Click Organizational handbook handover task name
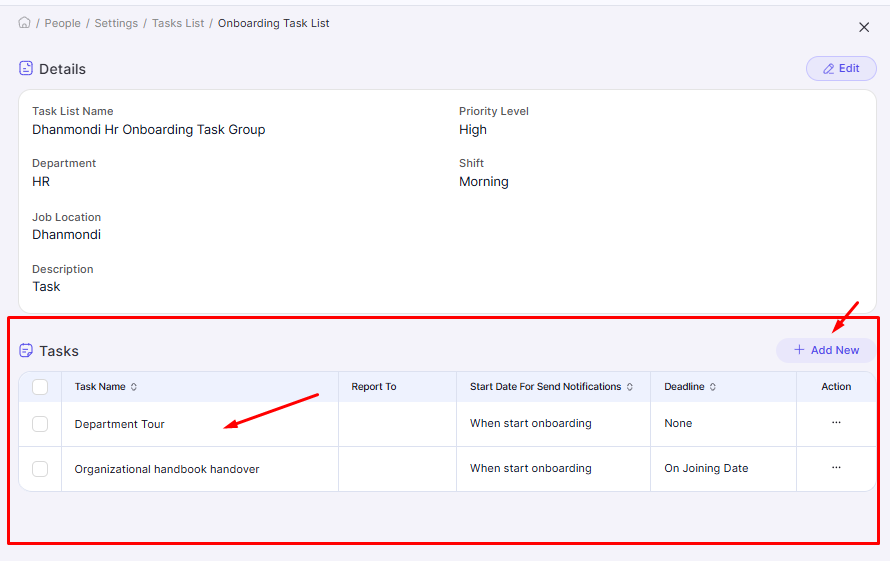 [x=167, y=469]
